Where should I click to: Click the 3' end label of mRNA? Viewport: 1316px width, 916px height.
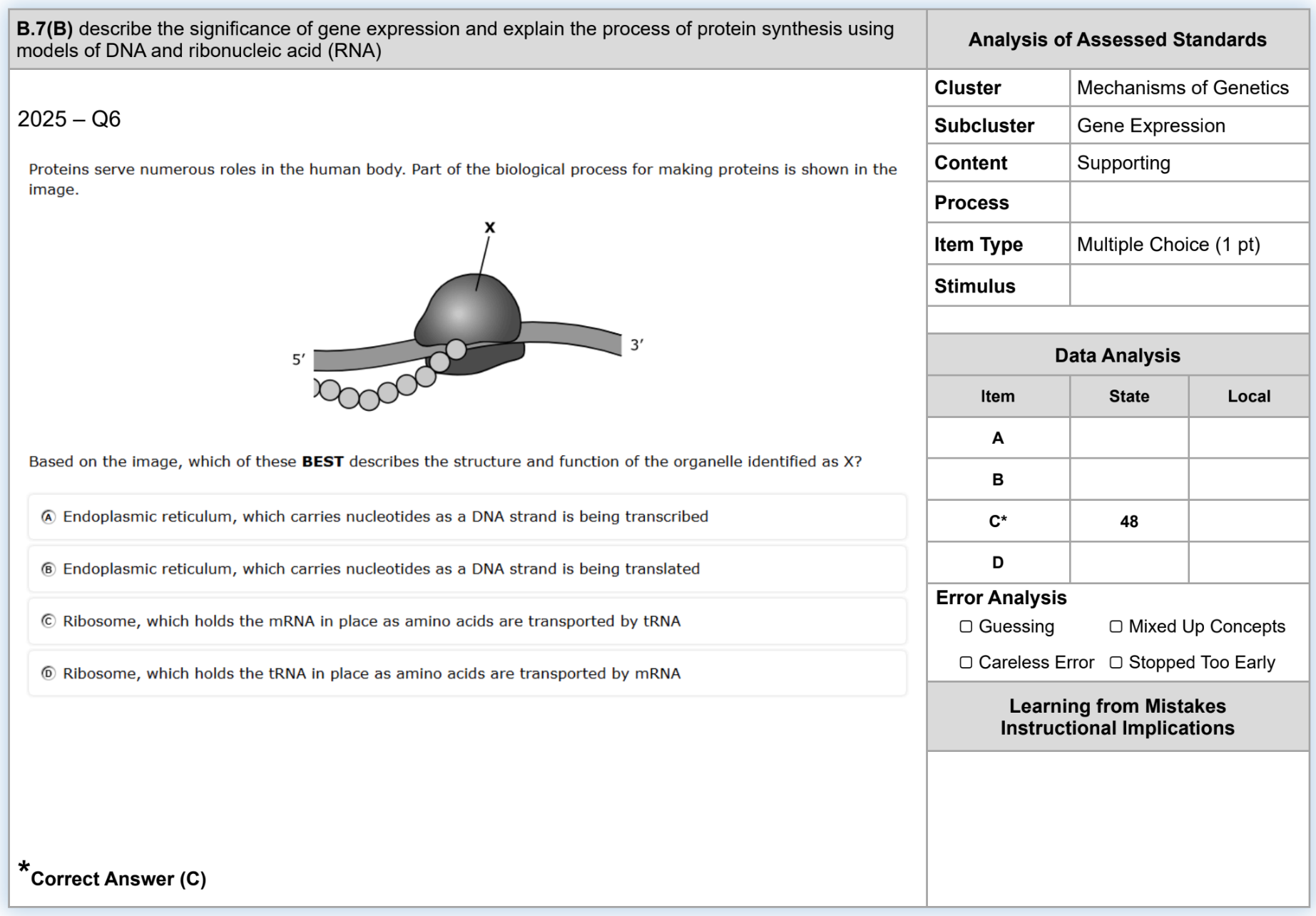[637, 345]
